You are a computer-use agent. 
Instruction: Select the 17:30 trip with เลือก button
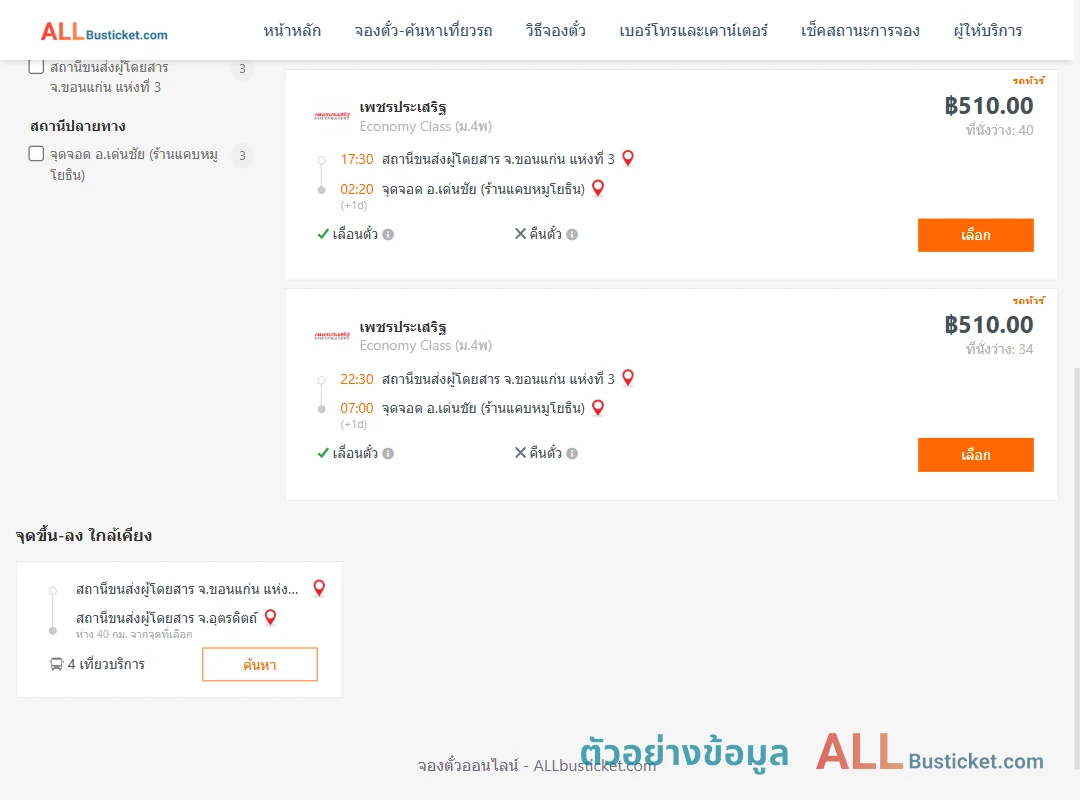pos(975,235)
